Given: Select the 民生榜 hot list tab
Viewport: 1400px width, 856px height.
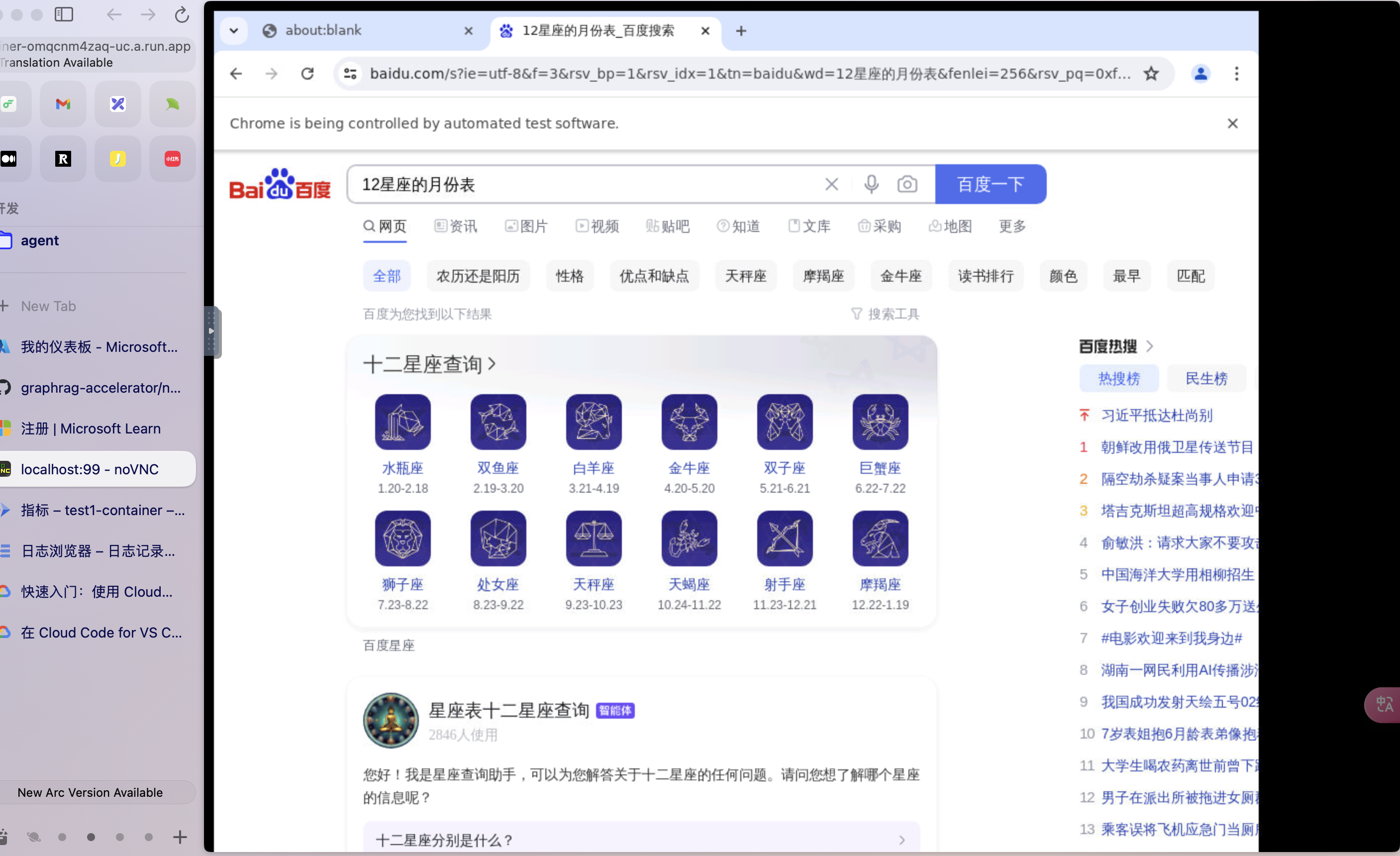Looking at the screenshot, I should (x=1205, y=379).
